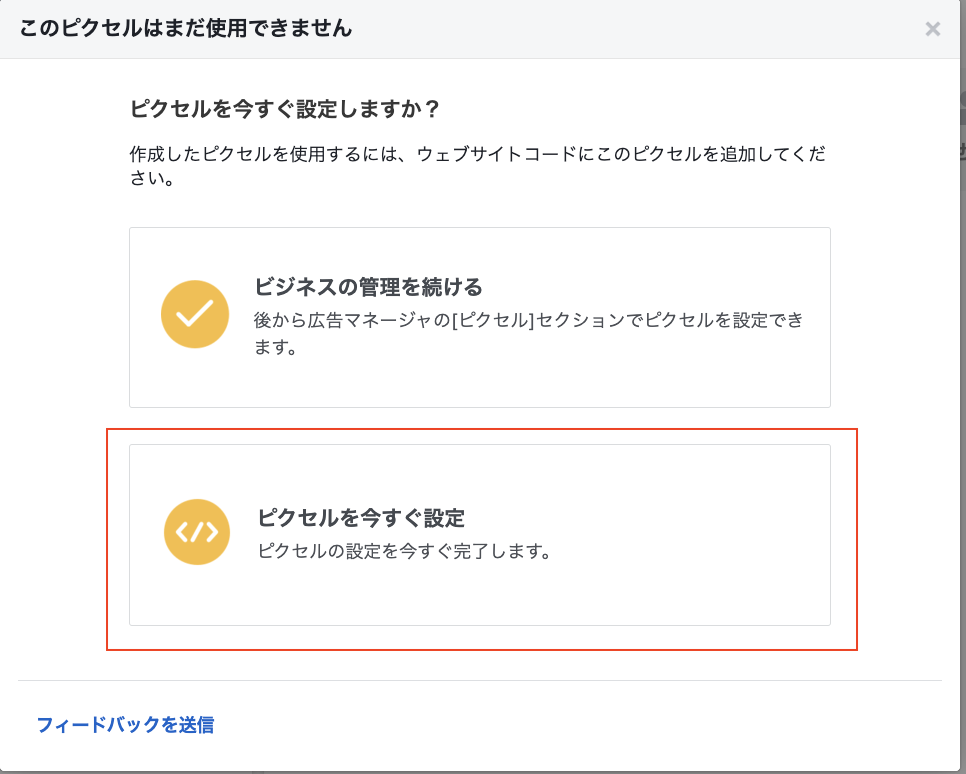Click the yellow checkmark circle icon
966x774 pixels.
pos(195,314)
